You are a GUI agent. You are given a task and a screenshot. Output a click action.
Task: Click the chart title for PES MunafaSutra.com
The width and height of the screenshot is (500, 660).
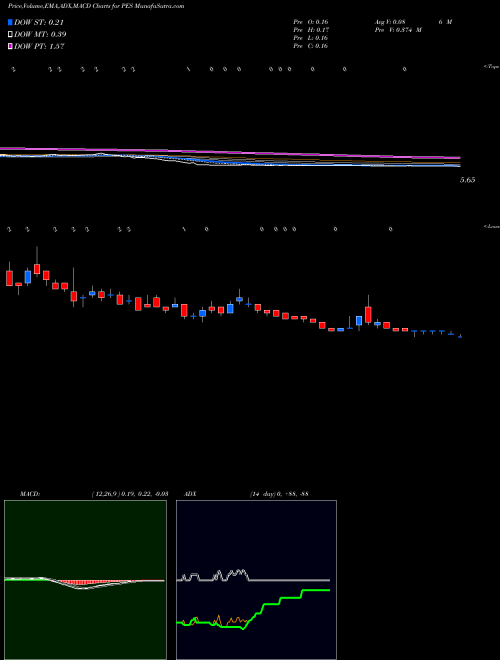(x=96, y=7)
